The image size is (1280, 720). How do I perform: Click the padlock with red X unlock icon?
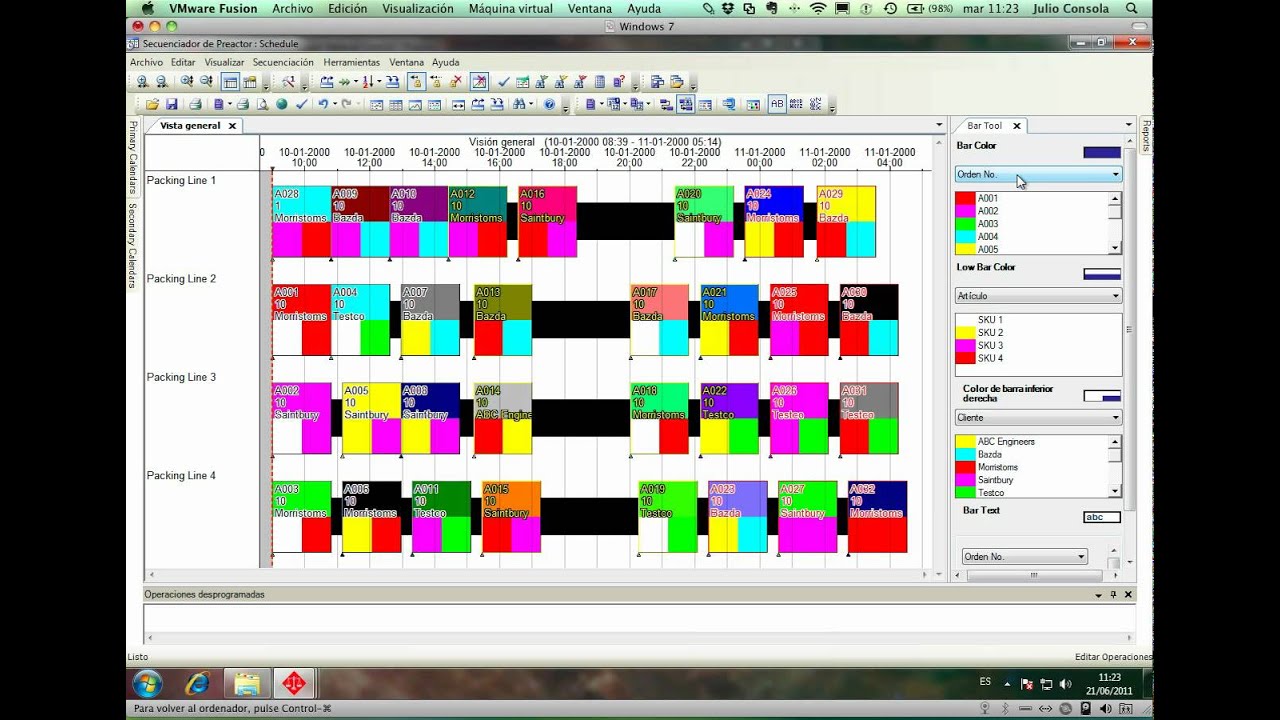[x=456, y=82]
